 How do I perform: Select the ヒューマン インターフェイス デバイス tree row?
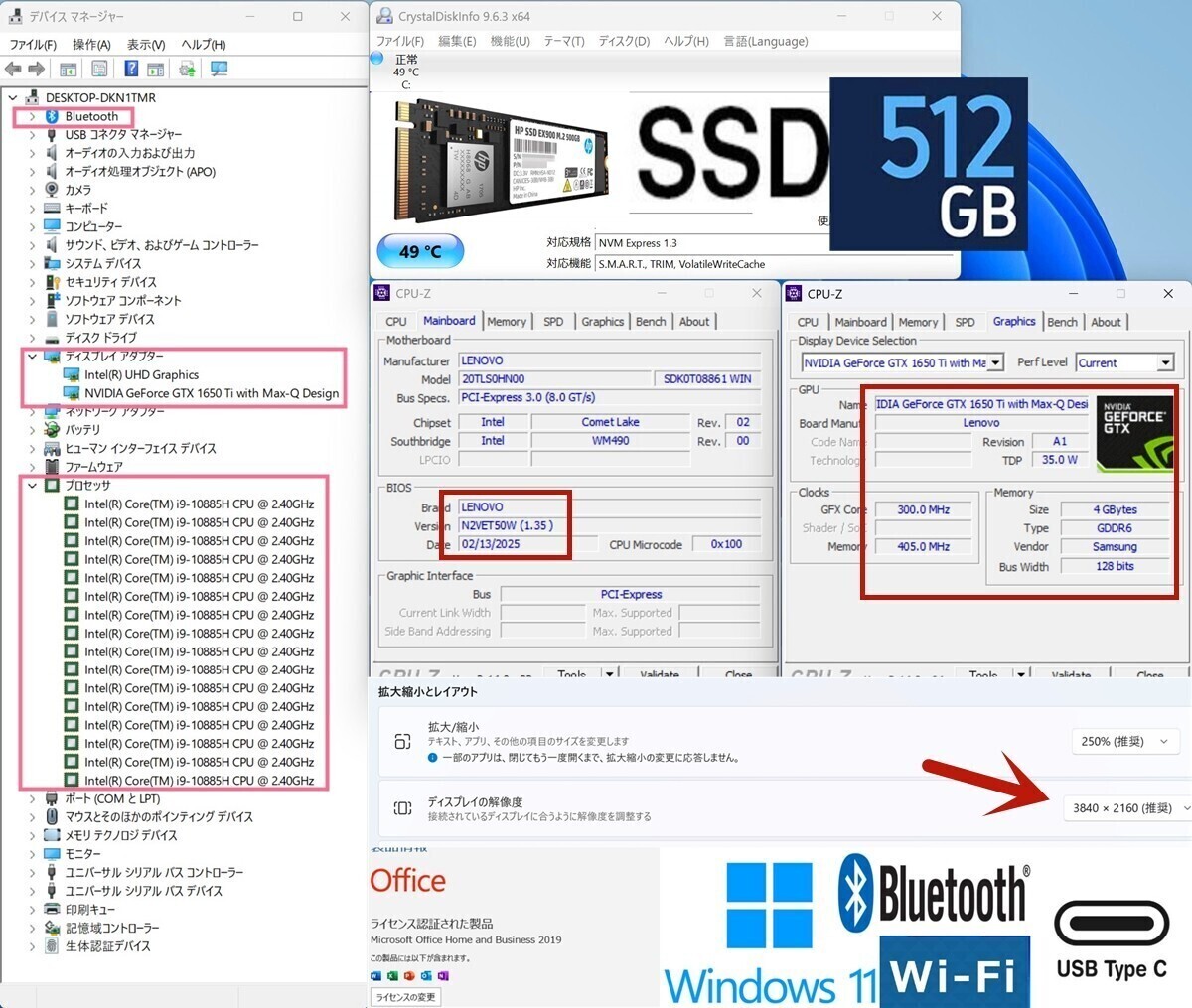click(x=140, y=448)
